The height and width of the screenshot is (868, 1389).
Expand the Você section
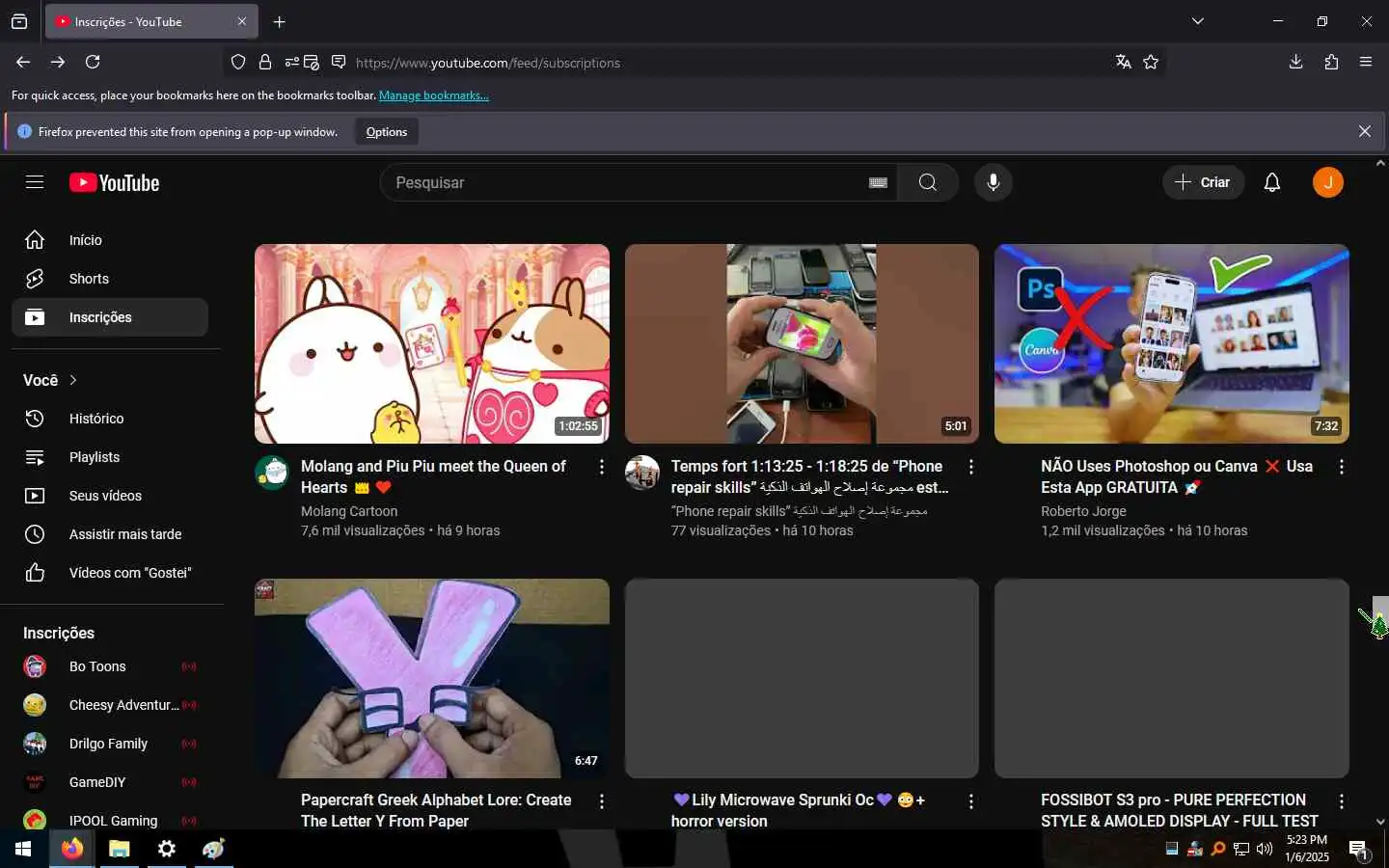[x=50, y=380]
